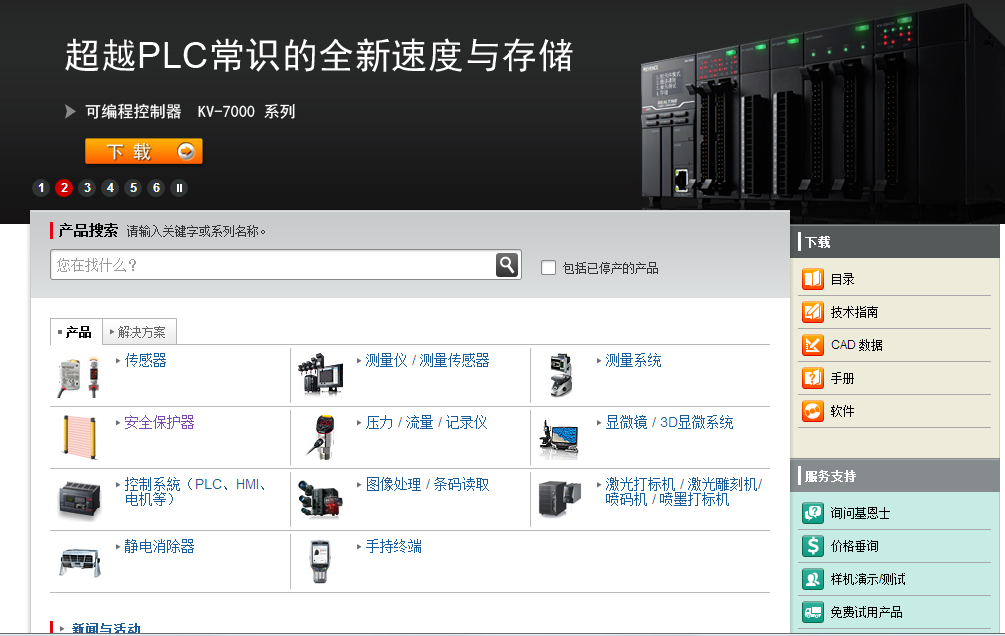Open the 图像处理 / 条码读取 link
The height and width of the screenshot is (636, 1005).
428,485
